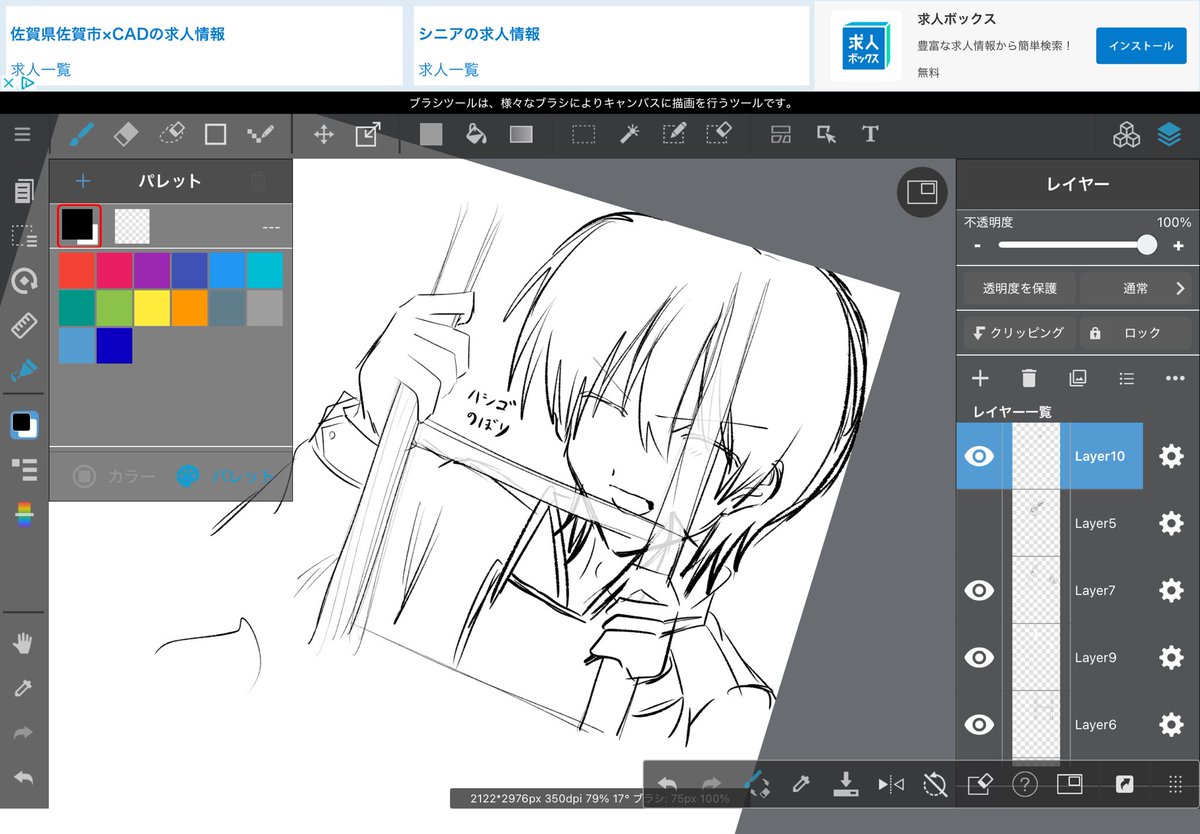
Task: Hide Layer10 using its eye icon
Action: coord(979,456)
